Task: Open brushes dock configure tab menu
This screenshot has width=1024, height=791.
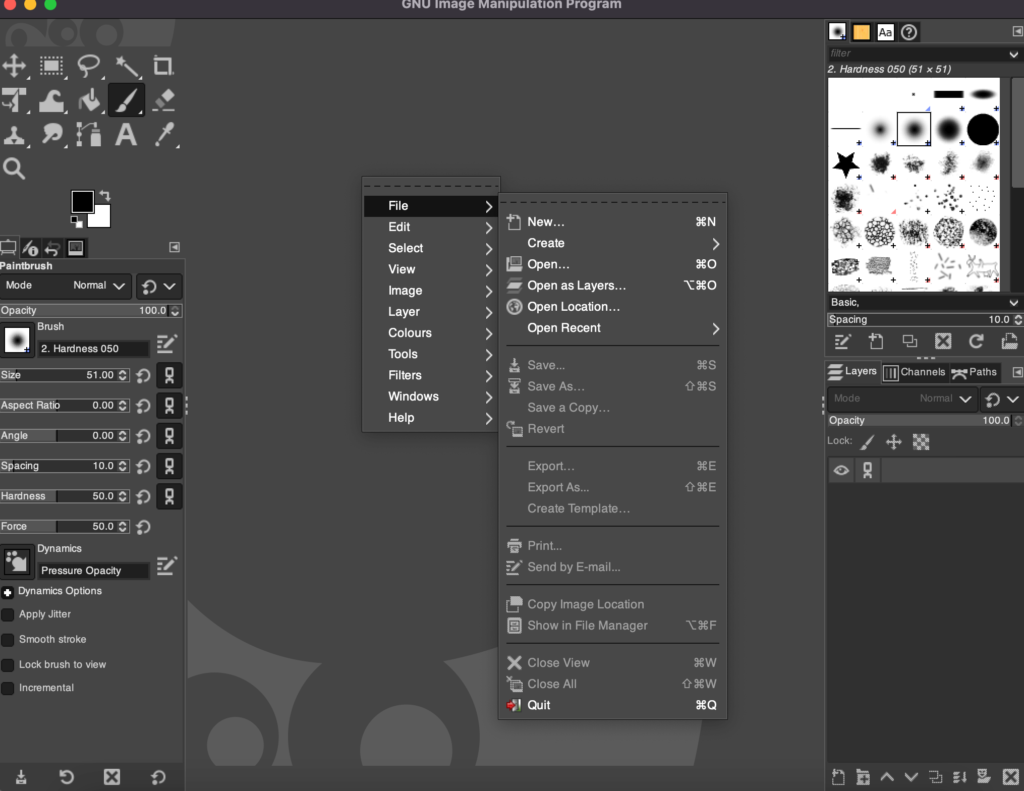Action: pyautogui.click(x=1017, y=31)
